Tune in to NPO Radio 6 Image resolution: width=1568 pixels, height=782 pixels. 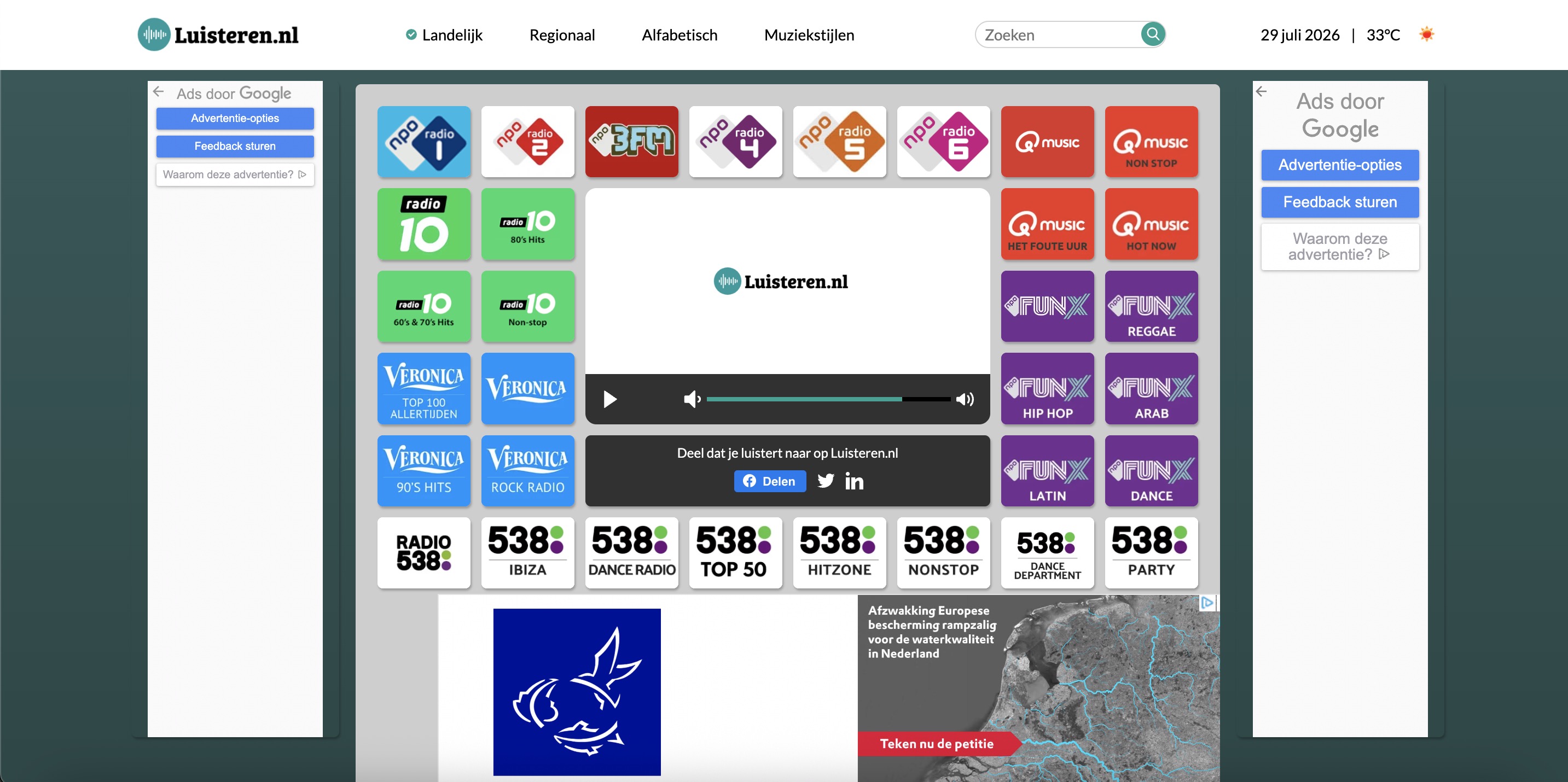[x=943, y=142]
